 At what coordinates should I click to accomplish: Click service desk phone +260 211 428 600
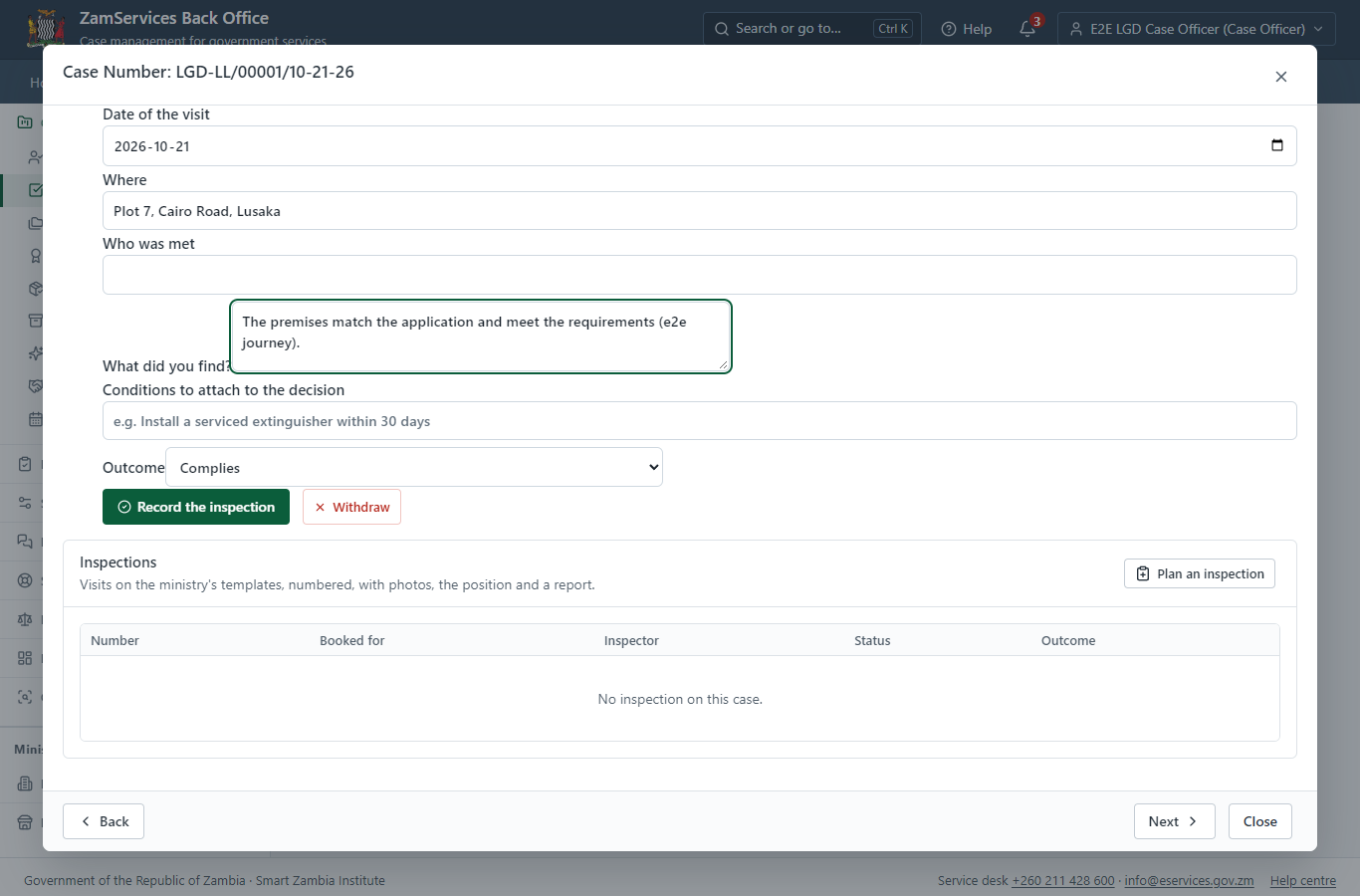click(x=1063, y=880)
